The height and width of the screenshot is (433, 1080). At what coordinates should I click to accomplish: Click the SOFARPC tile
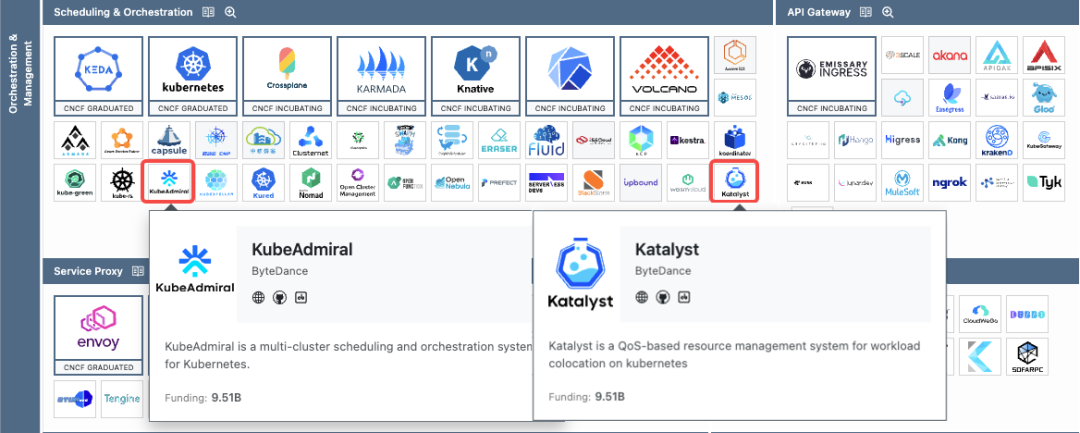coord(1027,357)
